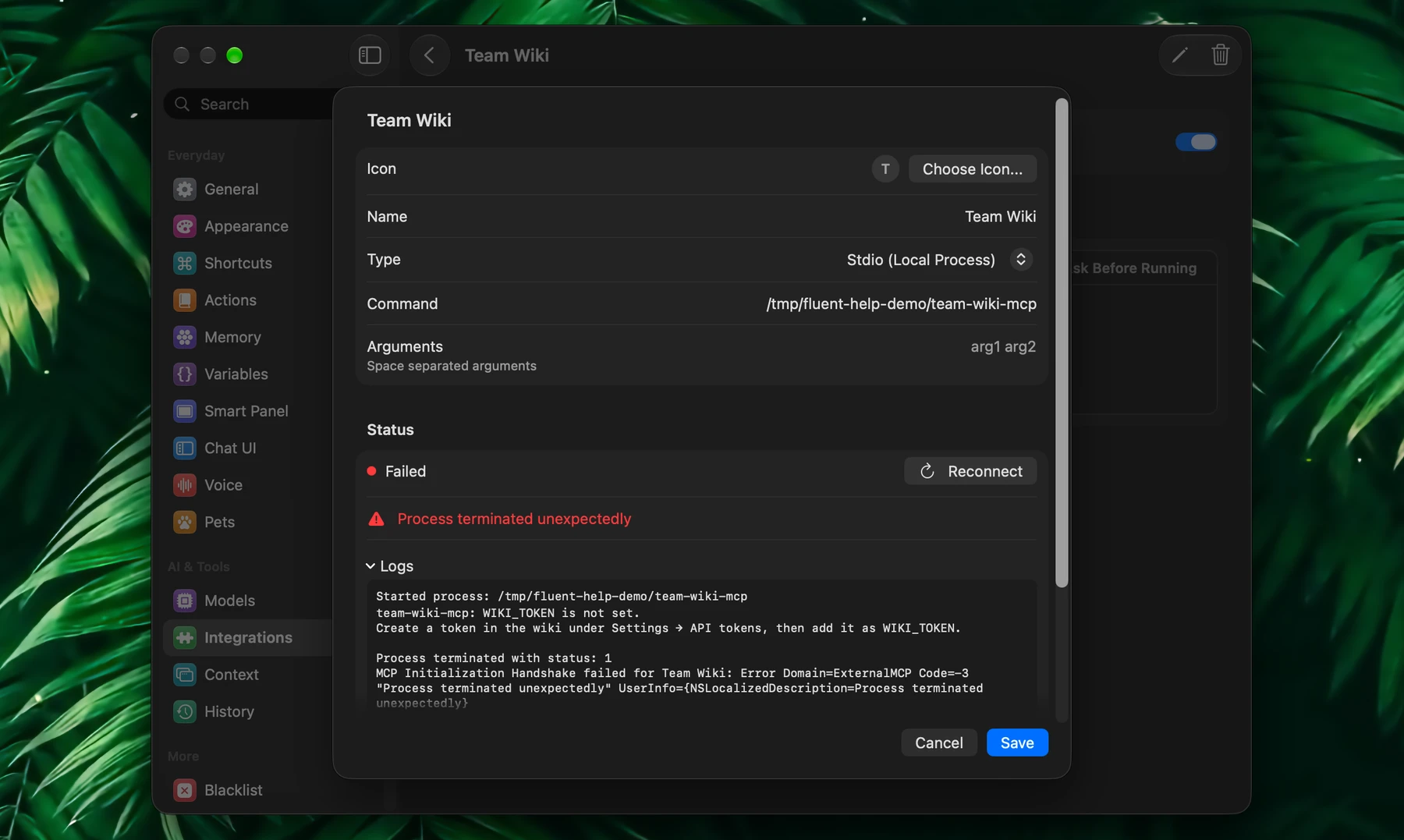Open Pets paw icon
The height and width of the screenshot is (840, 1404).
tap(185, 522)
